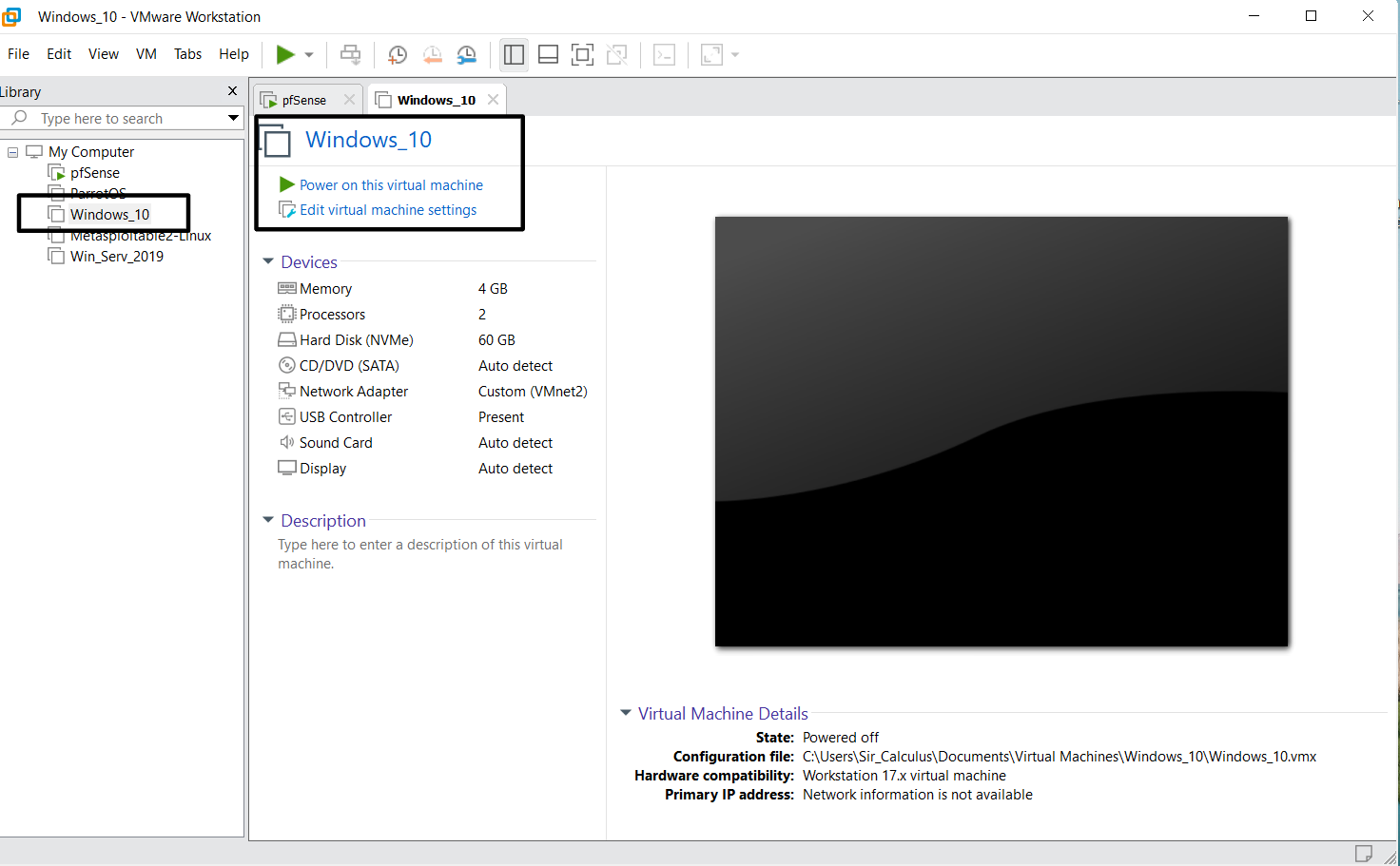Viewport: 1400px width, 866px height.
Task: Open CD/DVD (SATA) device settings
Action: point(349,366)
